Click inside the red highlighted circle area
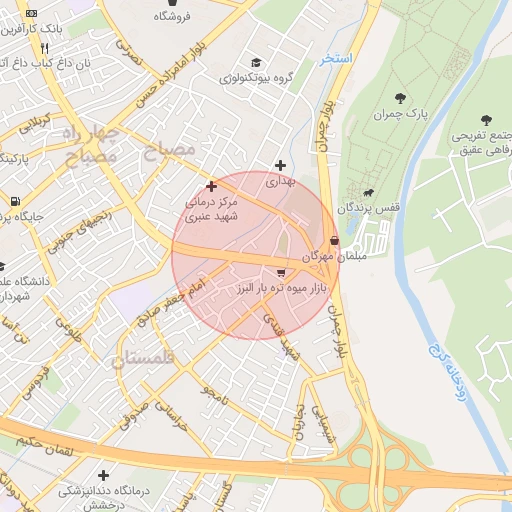This screenshot has height=512, width=512. (256, 256)
